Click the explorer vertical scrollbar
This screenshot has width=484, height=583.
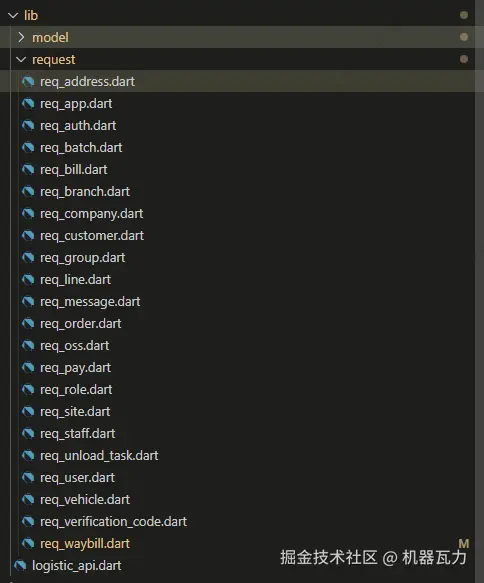tap(479, 292)
